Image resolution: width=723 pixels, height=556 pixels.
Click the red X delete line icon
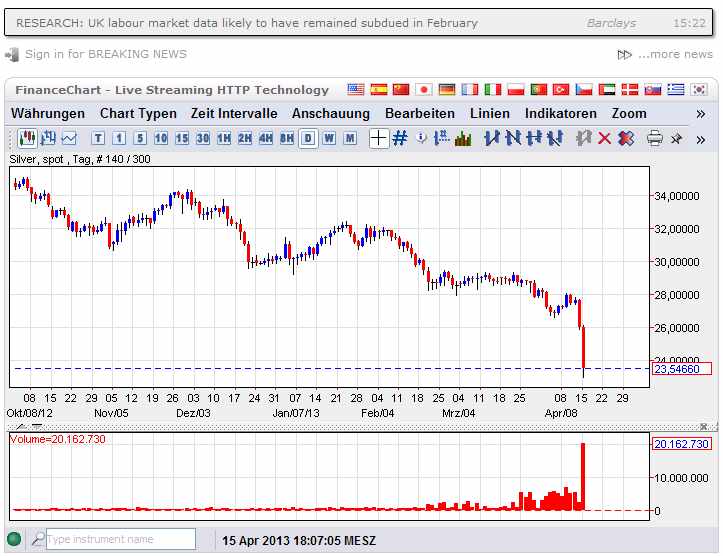pyautogui.click(x=604, y=138)
